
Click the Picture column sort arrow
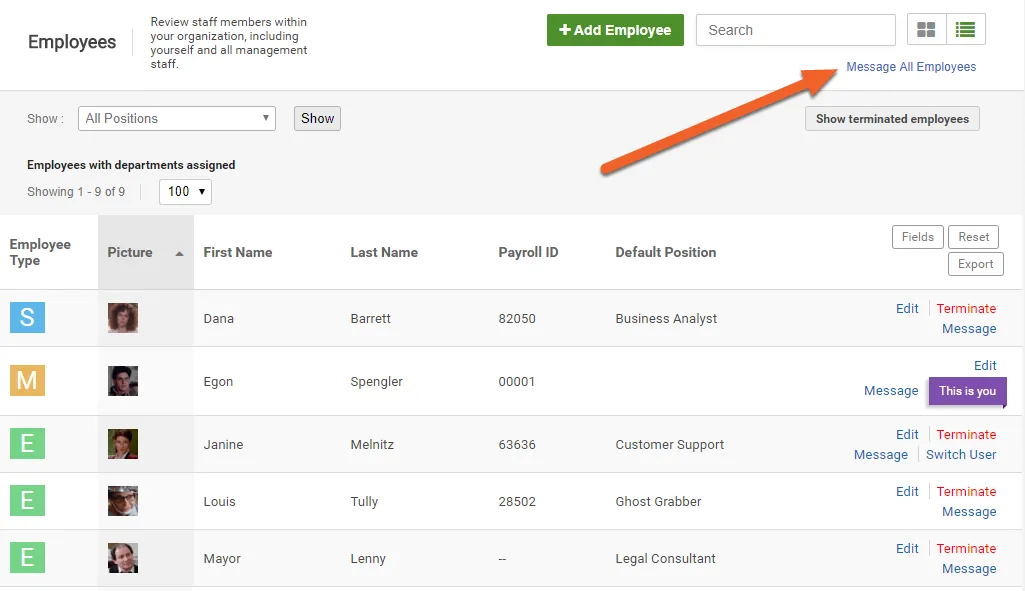pyautogui.click(x=179, y=254)
